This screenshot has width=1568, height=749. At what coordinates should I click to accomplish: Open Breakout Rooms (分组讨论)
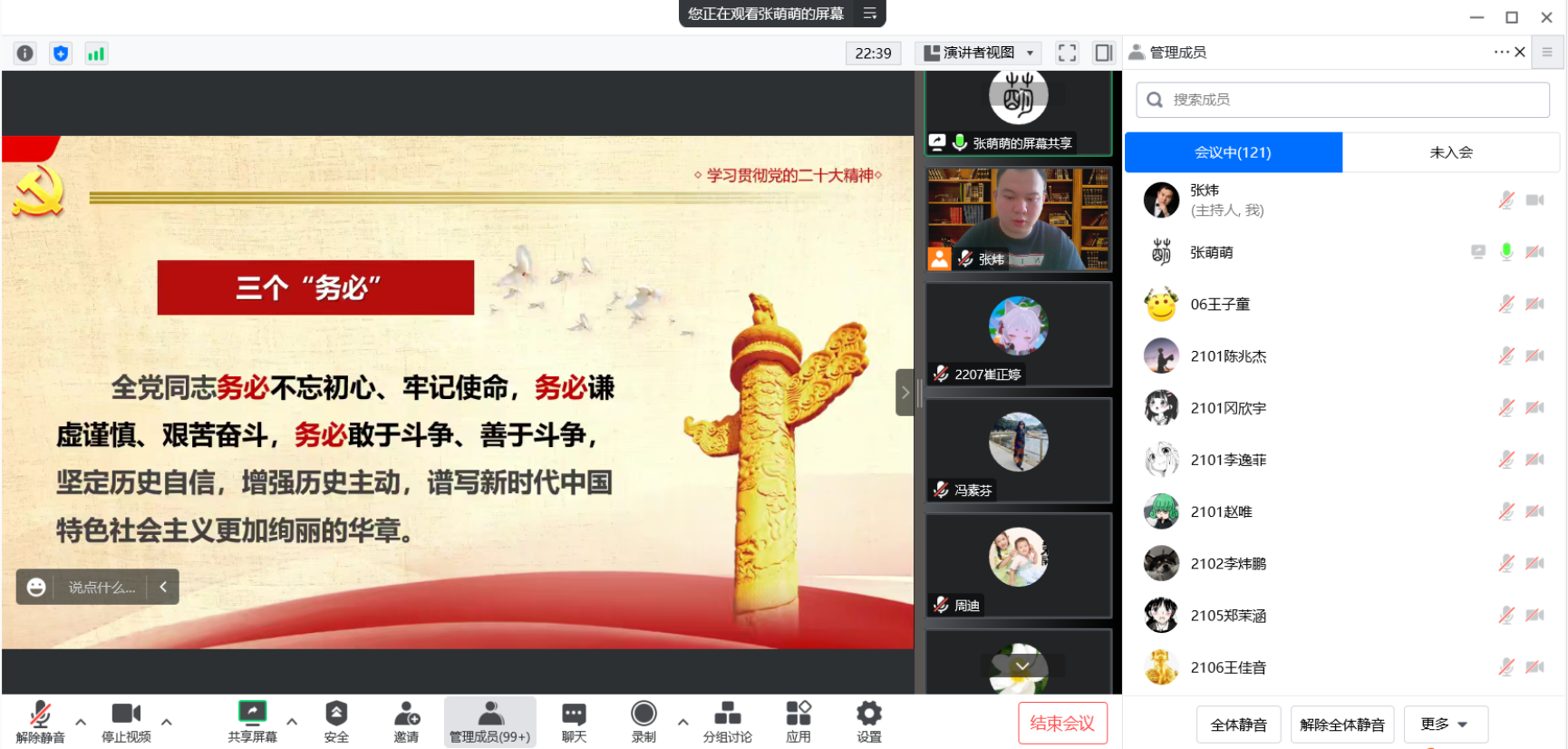727,722
